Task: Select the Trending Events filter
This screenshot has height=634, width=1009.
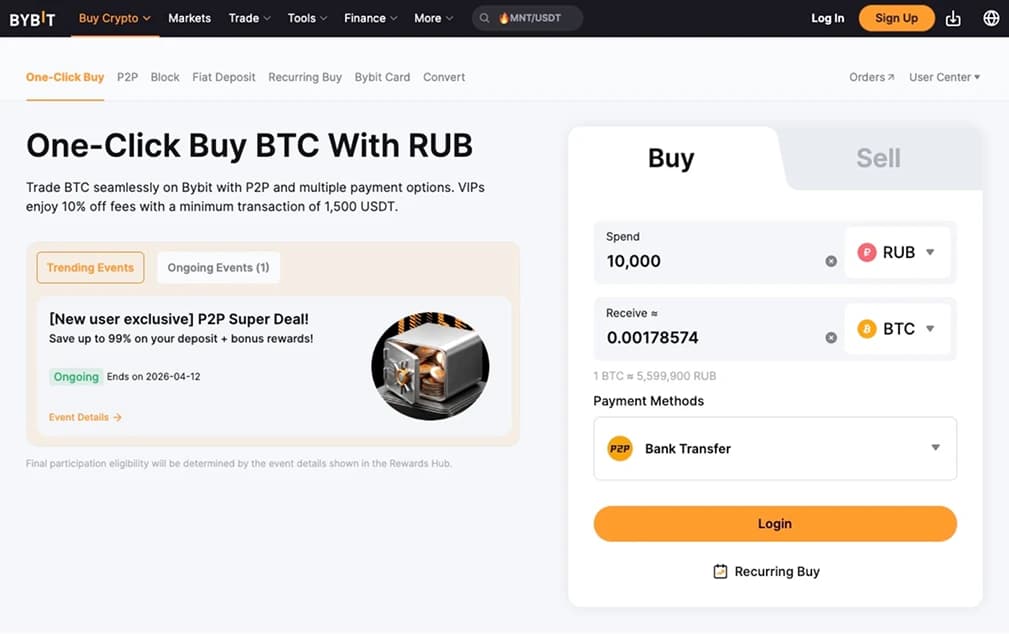Action: (x=90, y=267)
